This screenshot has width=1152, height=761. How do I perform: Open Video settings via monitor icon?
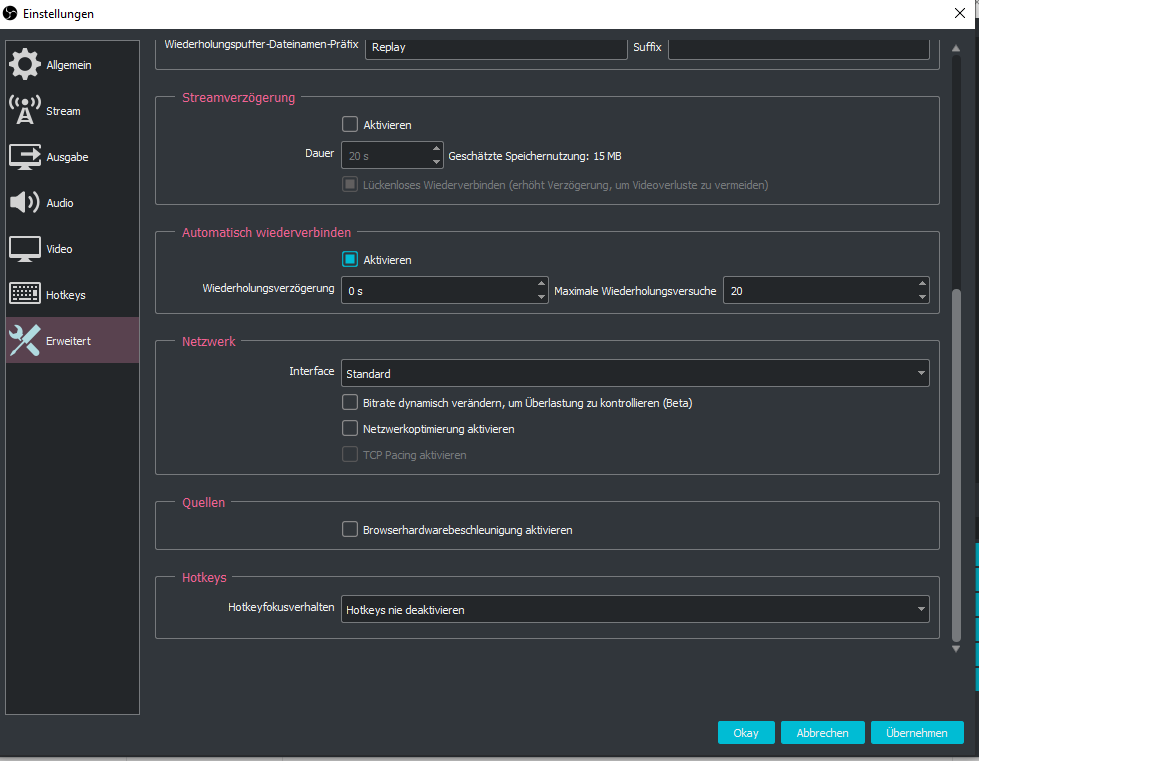[x=25, y=249]
